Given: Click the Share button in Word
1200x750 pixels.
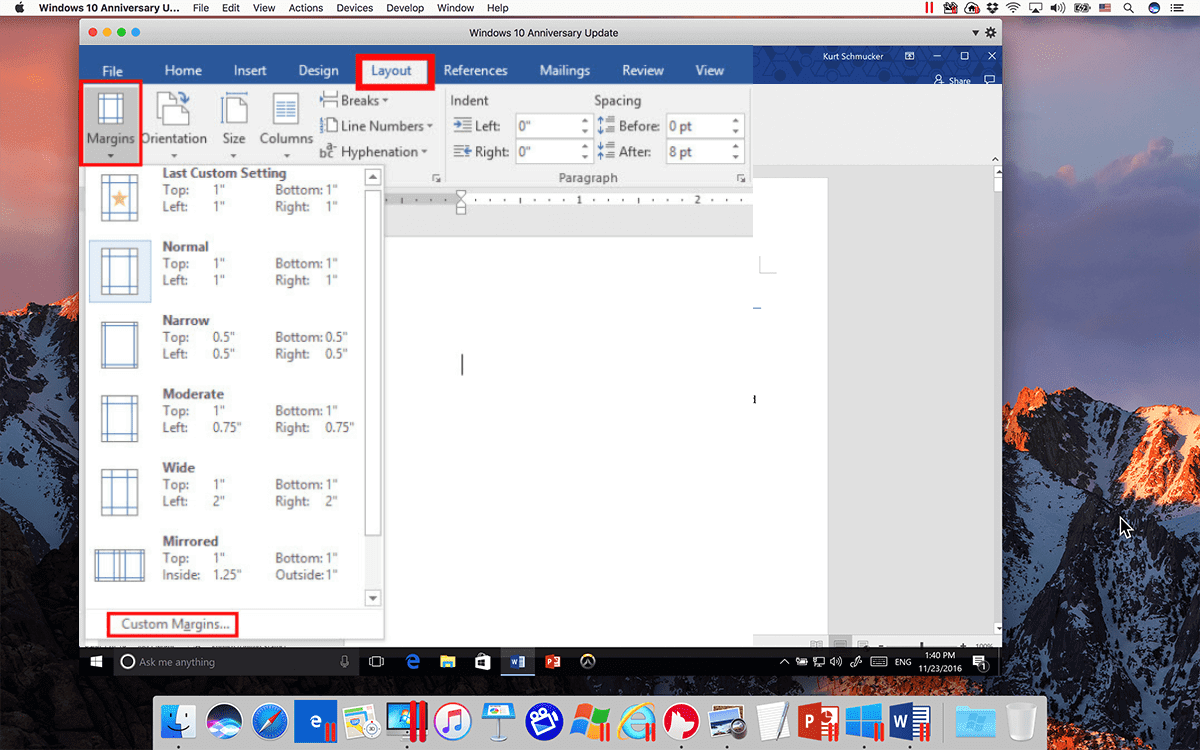Looking at the screenshot, I should 951,79.
